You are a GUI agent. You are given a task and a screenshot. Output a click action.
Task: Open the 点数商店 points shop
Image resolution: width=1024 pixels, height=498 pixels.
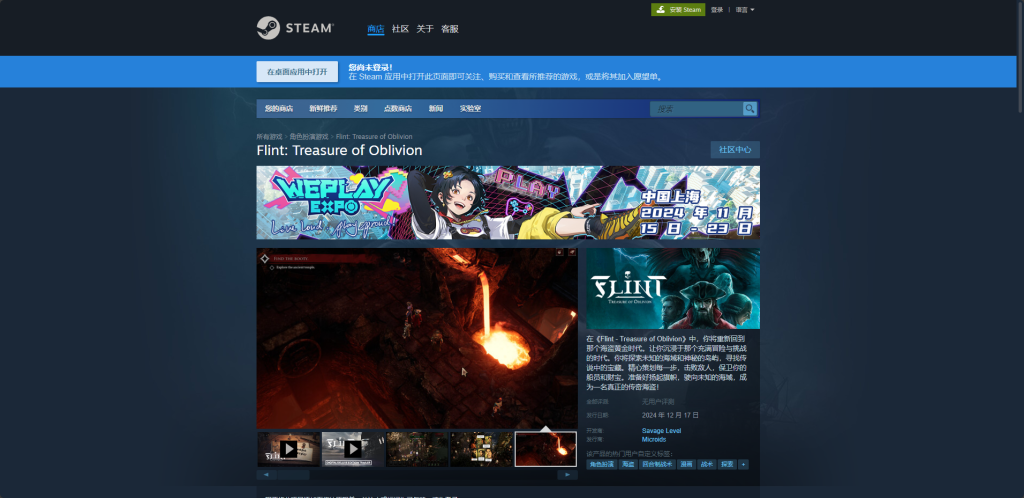click(x=398, y=108)
